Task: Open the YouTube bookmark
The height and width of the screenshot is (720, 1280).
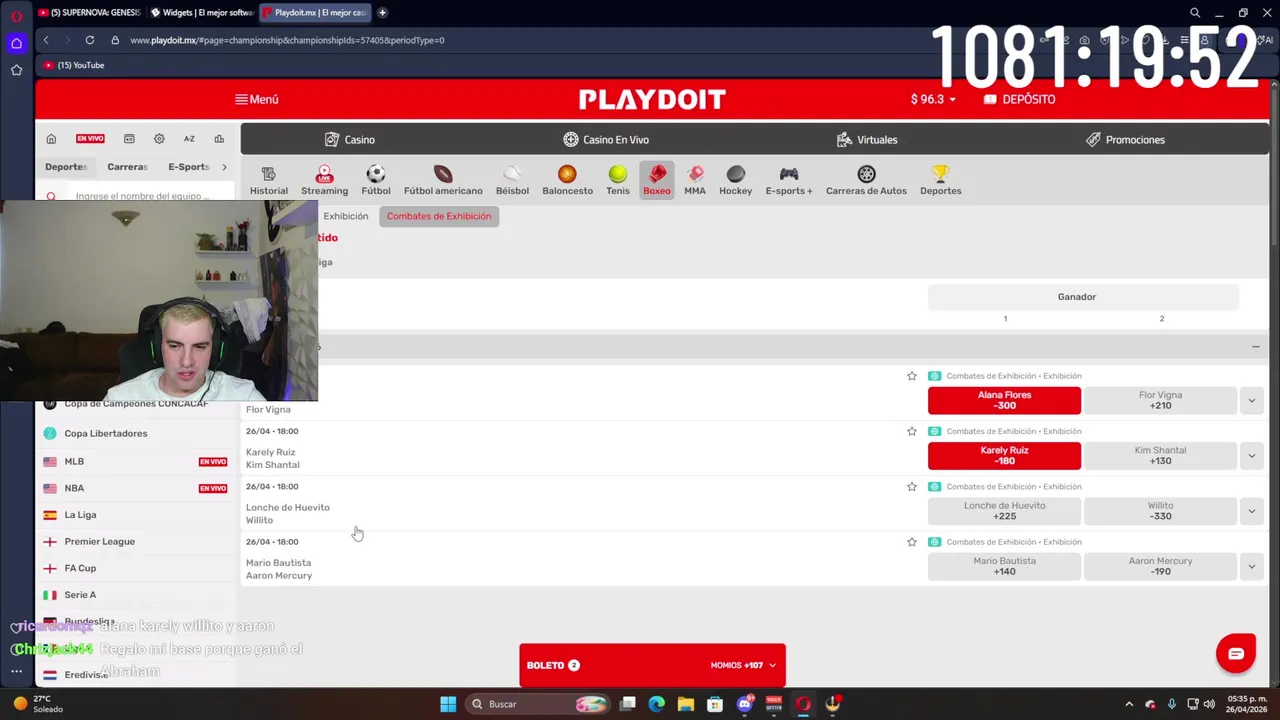Action: [73, 65]
